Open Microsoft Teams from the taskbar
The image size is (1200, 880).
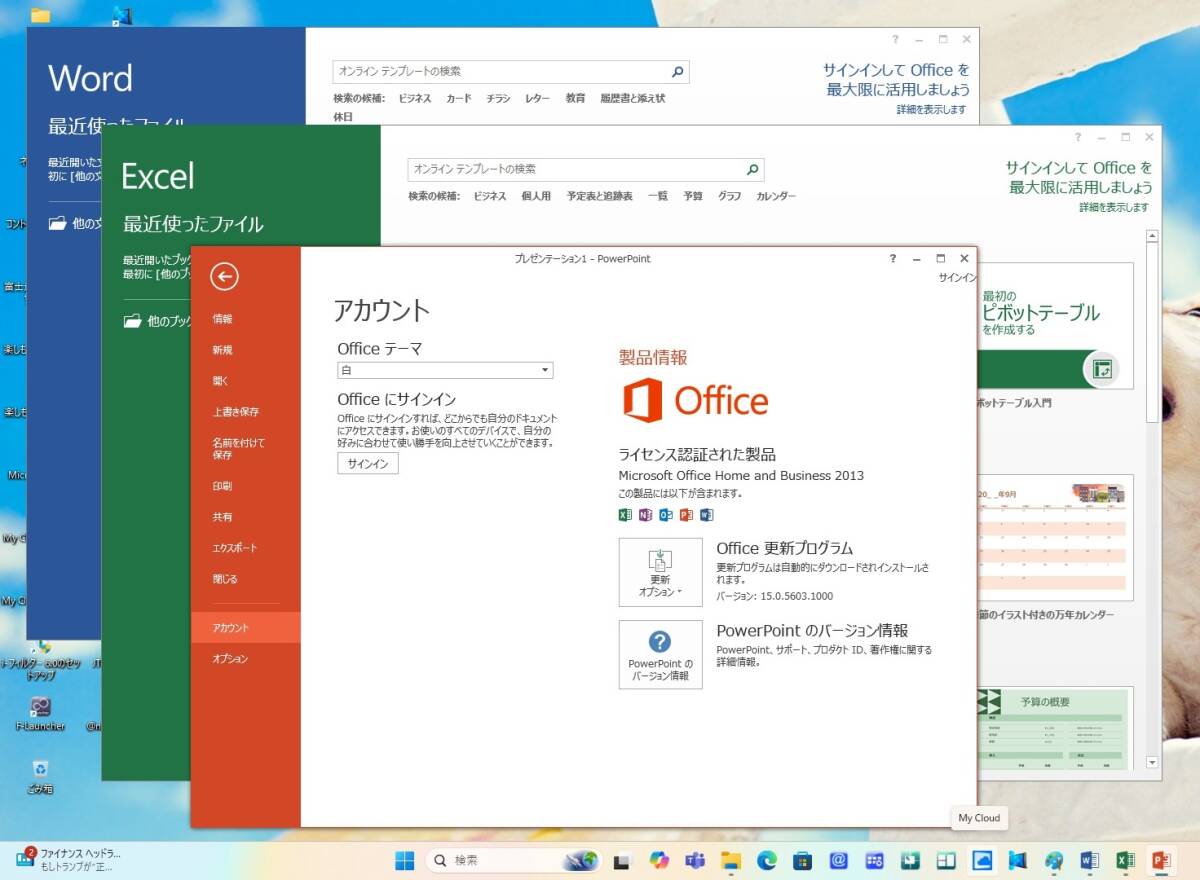(x=694, y=860)
